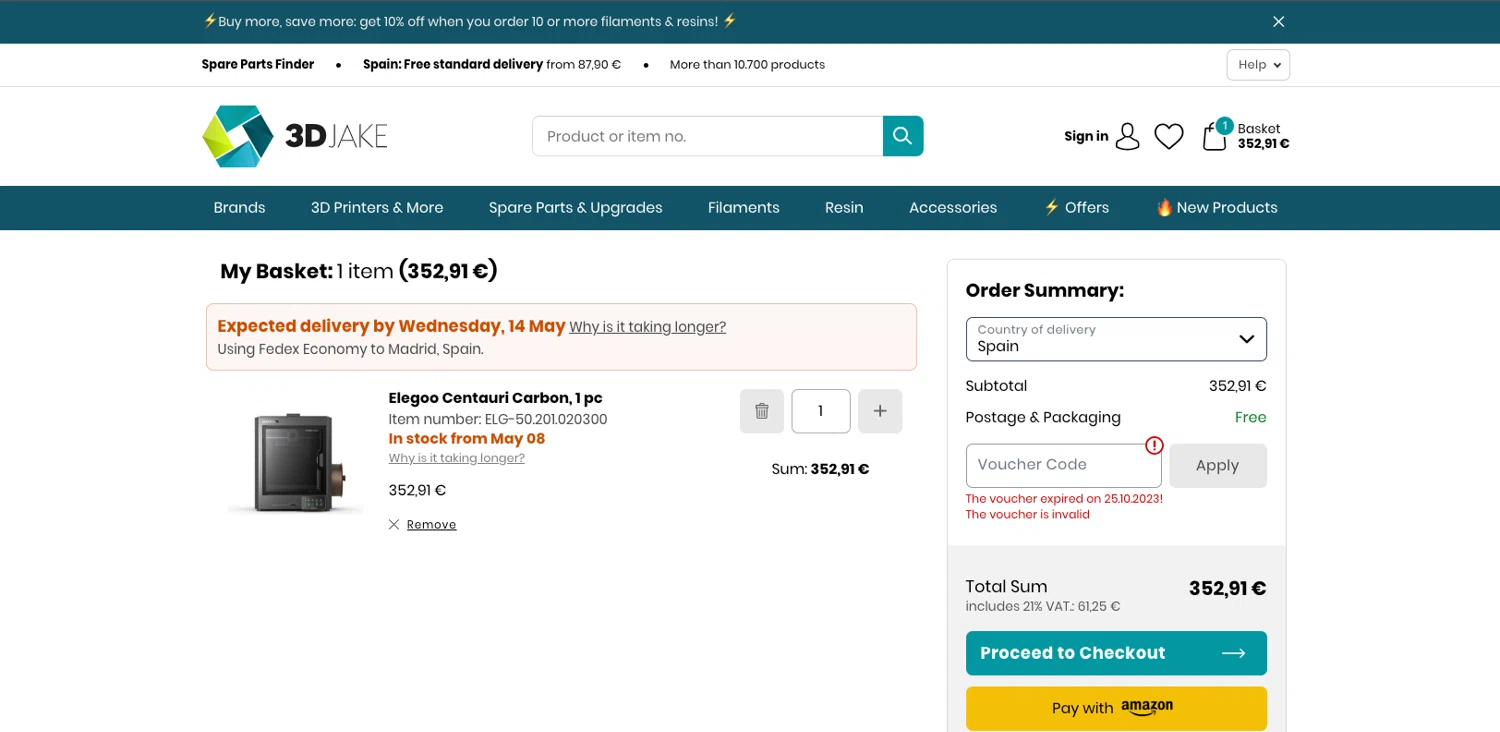Click the voucher error exclamation icon
This screenshot has width=1500, height=732.
[1154, 445]
